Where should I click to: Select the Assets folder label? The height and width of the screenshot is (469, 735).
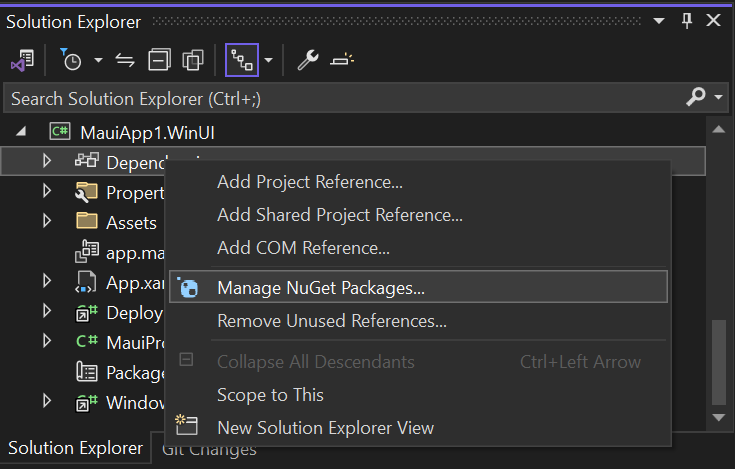point(131,223)
